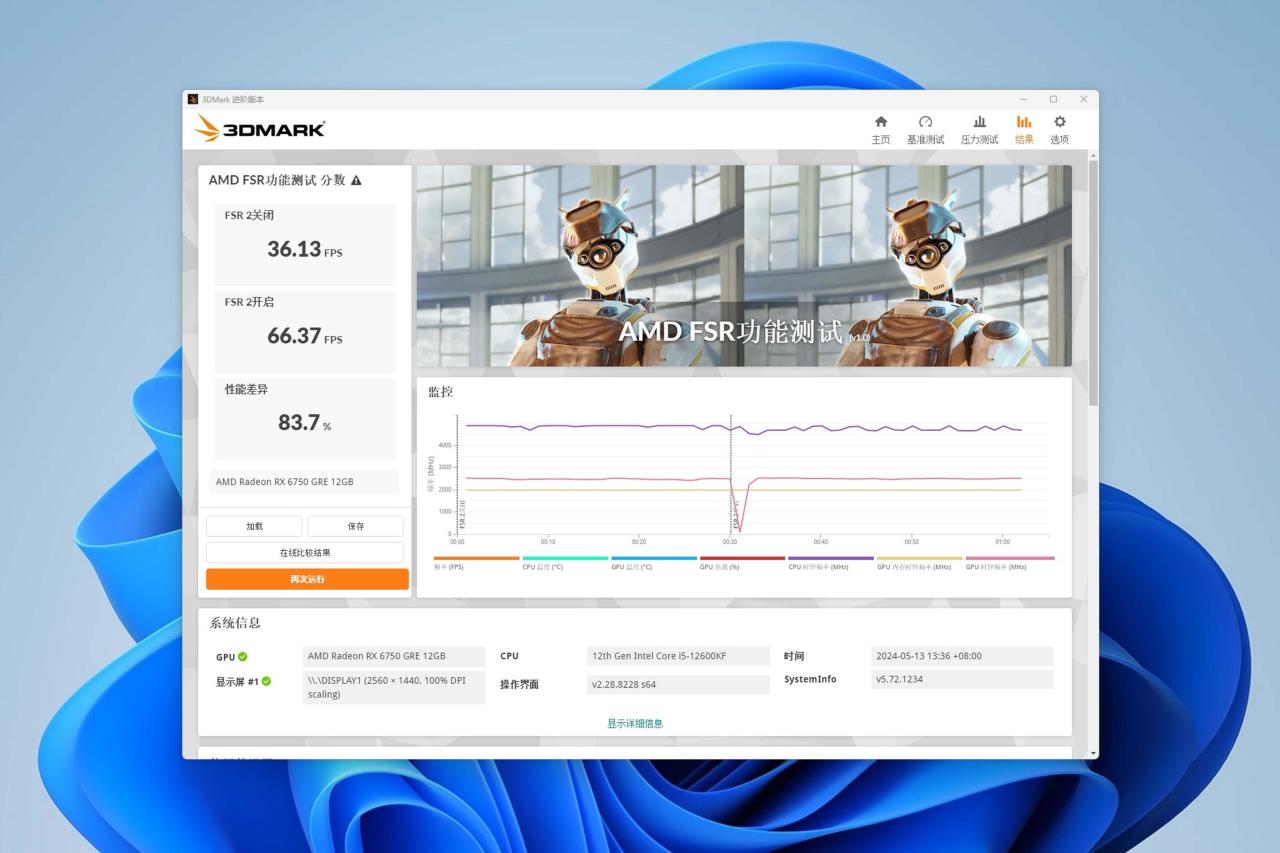The height and width of the screenshot is (853, 1280).
Task: Click the 12th Gen Intel Core i5-12600KF value
Action: (678, 656)
